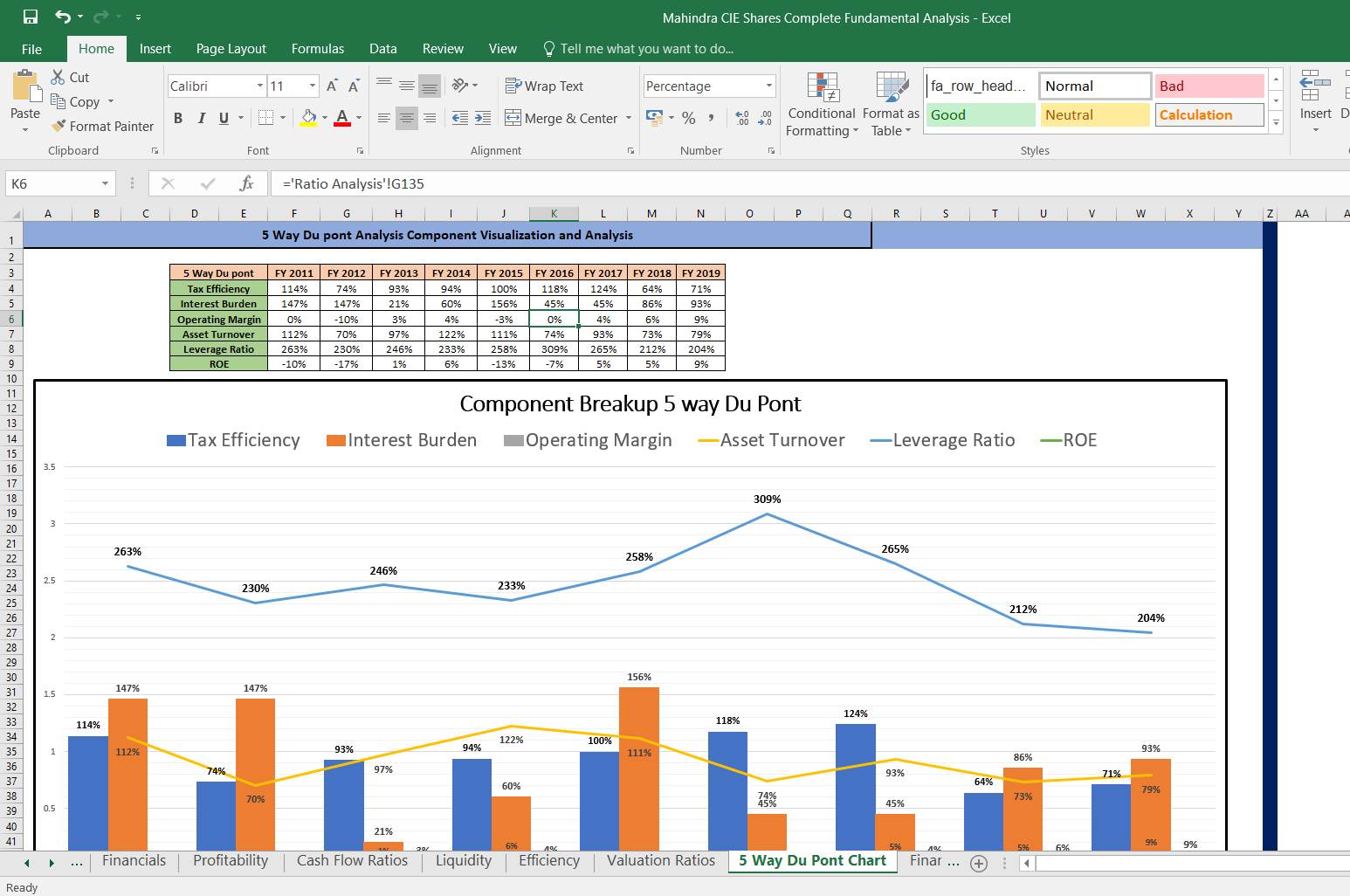
Task: Expand Merge & Center options arrow
Action: [x=628, y=118]
